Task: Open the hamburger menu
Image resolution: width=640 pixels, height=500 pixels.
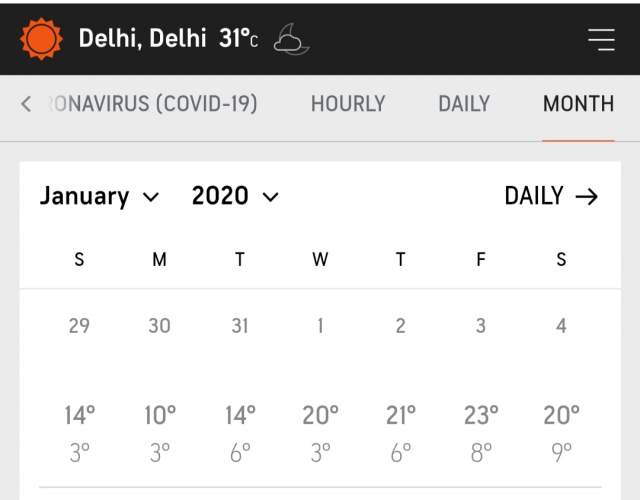Action: click(601, 39)
